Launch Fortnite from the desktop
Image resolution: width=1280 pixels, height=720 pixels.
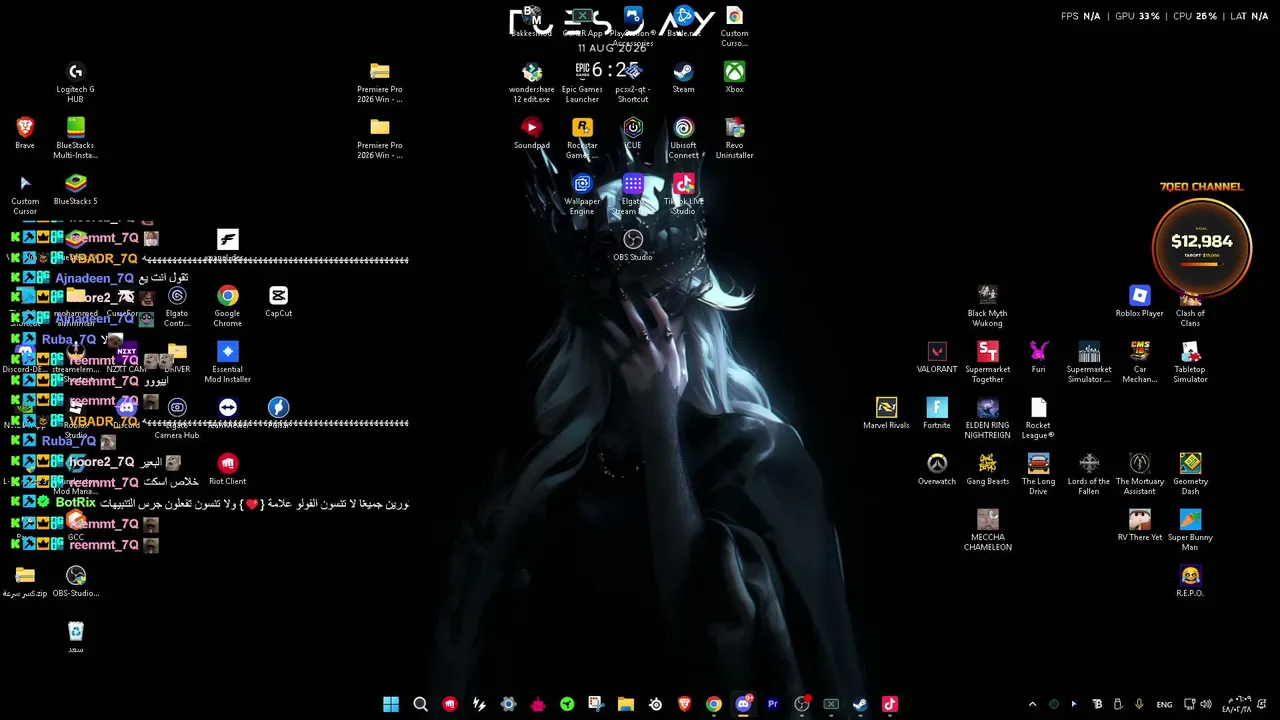click(x=937, y=413)
